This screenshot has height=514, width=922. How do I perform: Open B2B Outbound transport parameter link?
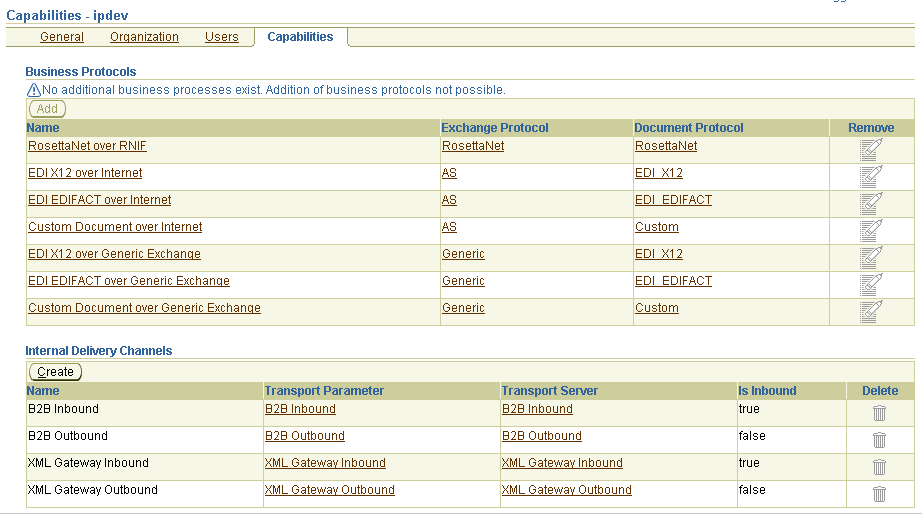305,436
